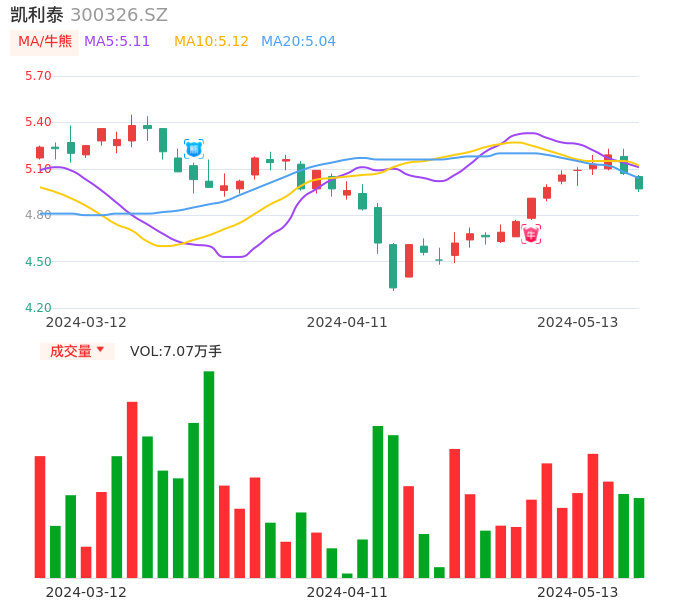The image size is (686, 606).
Task: Click the 300326.SZ stock code
Action: pos(119,15)
